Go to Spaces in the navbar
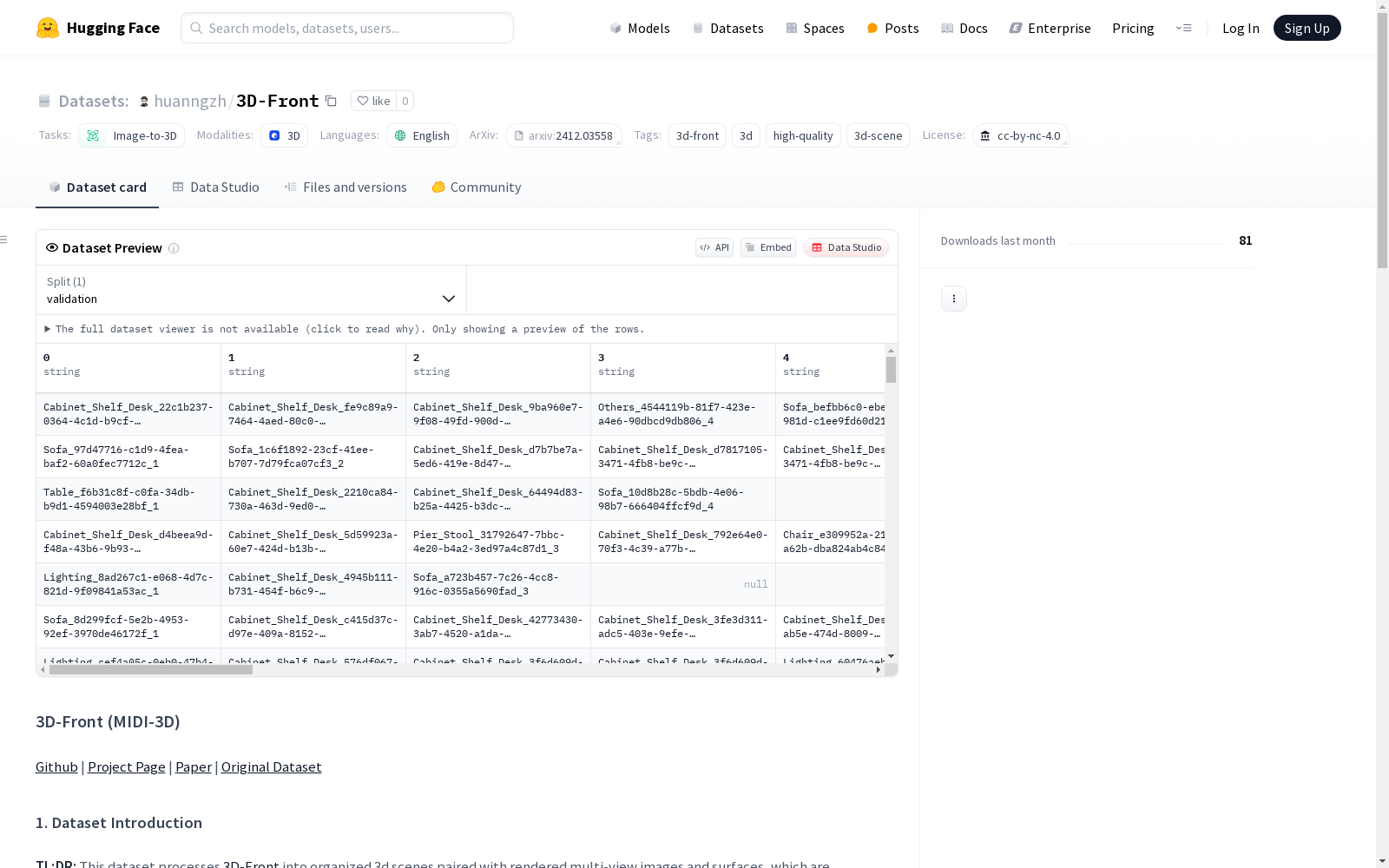 pyautogui.click(x=815, y=28)
